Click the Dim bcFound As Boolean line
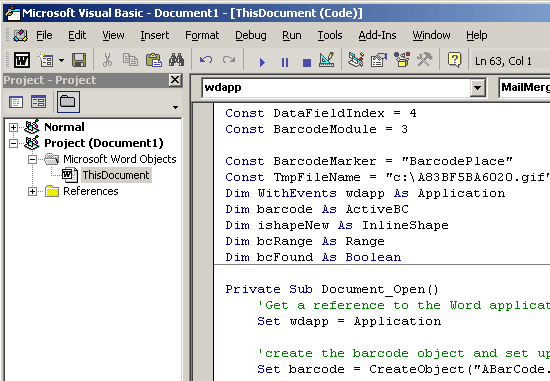550x381 pixels. click(313, 257)
